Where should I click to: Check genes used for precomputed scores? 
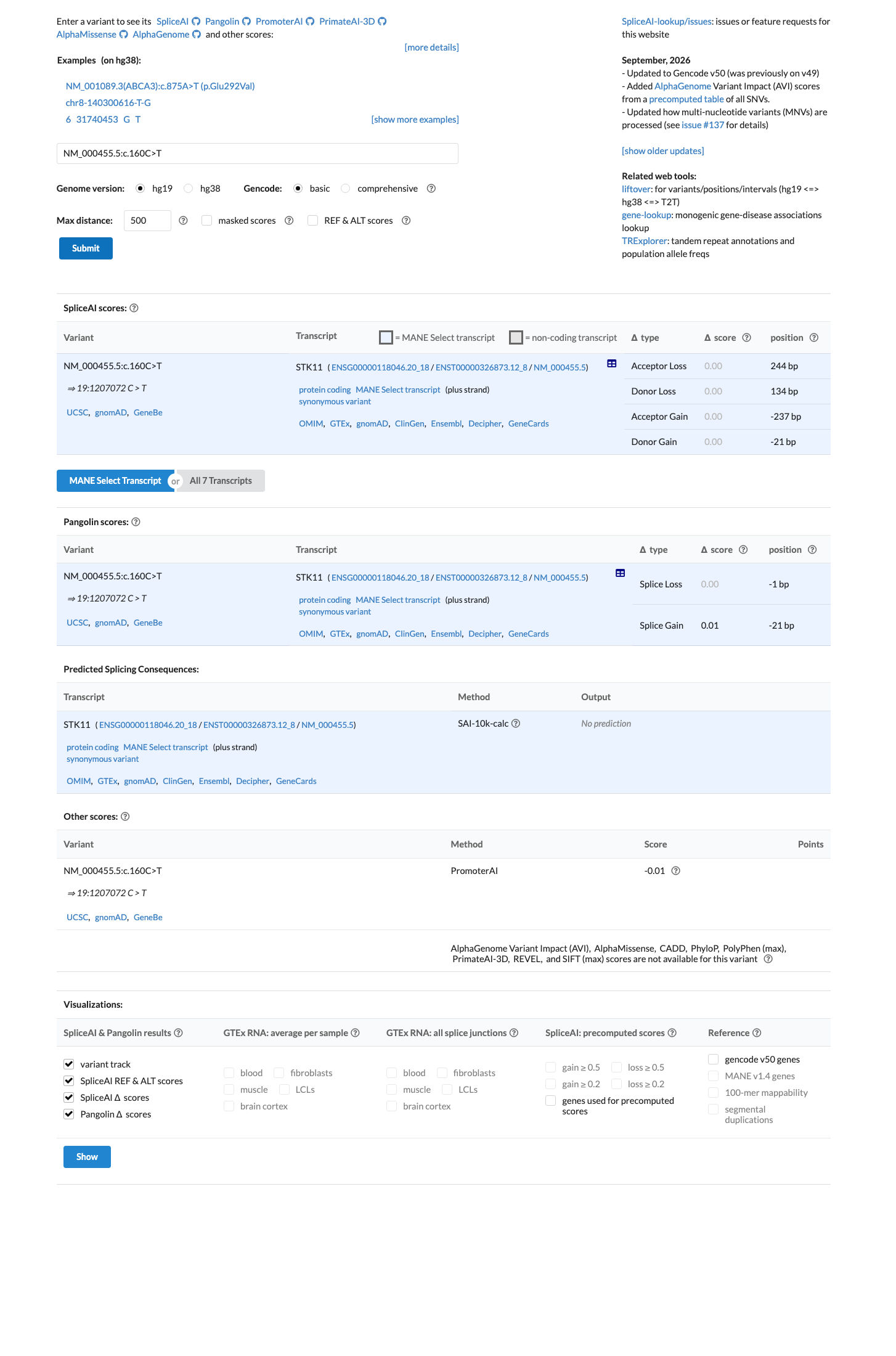551,1101
